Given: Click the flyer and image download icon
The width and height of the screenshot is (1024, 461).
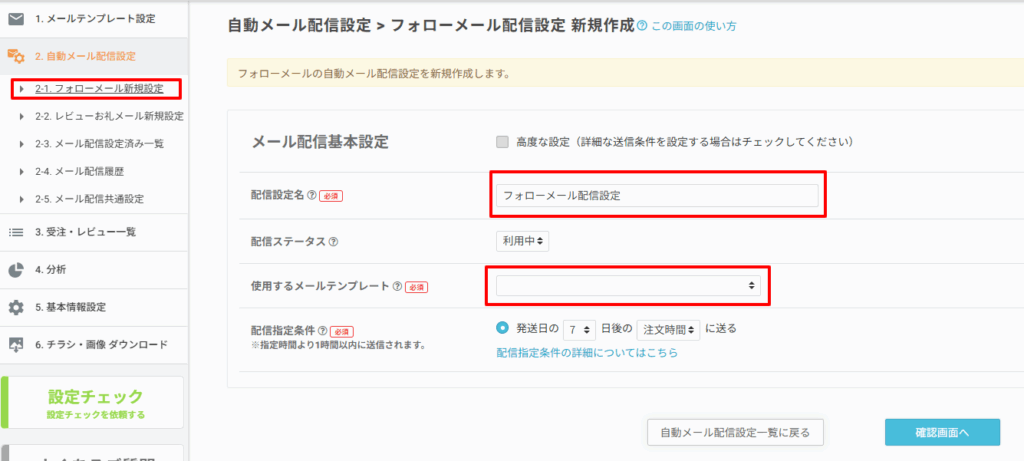Looking at the screenshot, I should [x=16, y=345].
